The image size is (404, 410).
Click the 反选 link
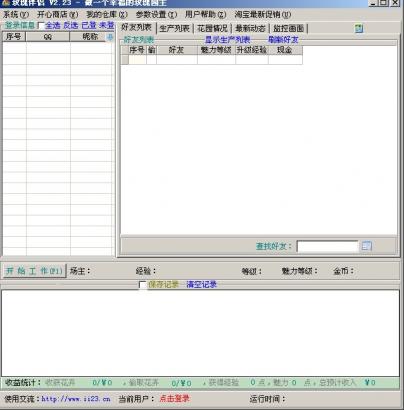click(71, 25)
